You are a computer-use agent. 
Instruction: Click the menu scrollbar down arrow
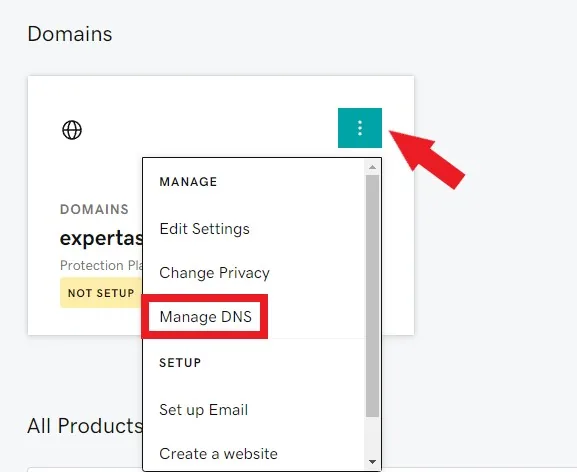[372, 462]
